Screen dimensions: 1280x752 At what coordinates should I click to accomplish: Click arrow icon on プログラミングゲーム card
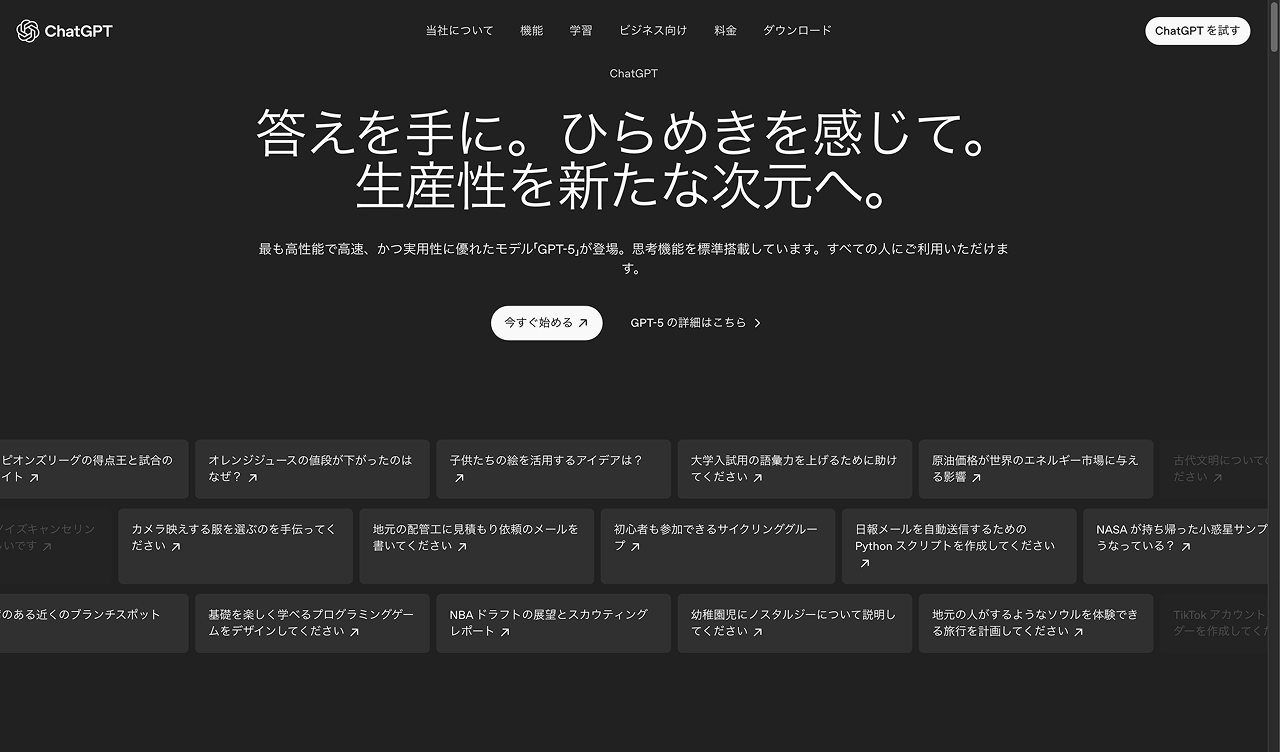354,632
